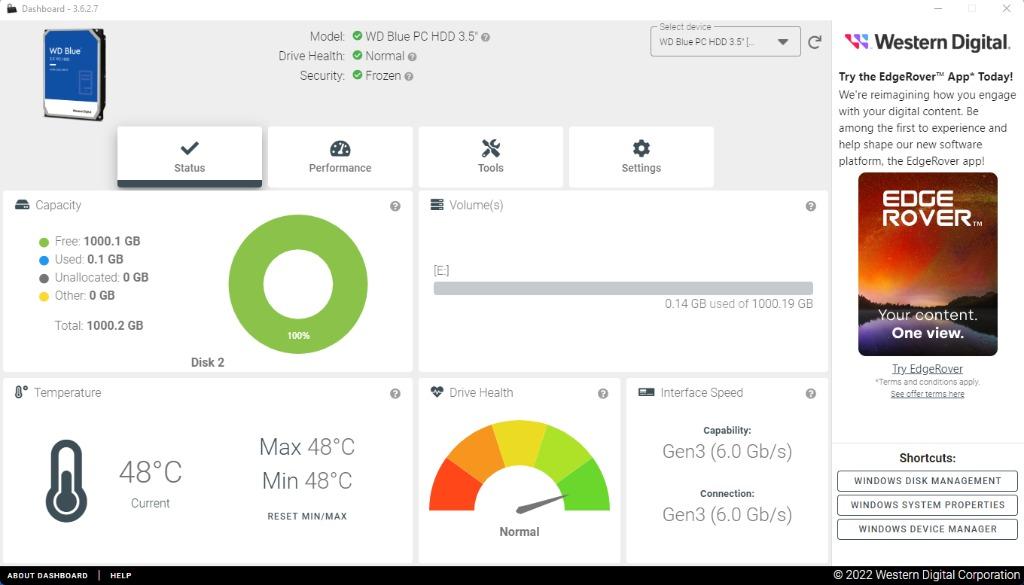Viewport: 1024px width, 585px height.
Task: Click the Try EdgeRover link
Action: [927, 369]
